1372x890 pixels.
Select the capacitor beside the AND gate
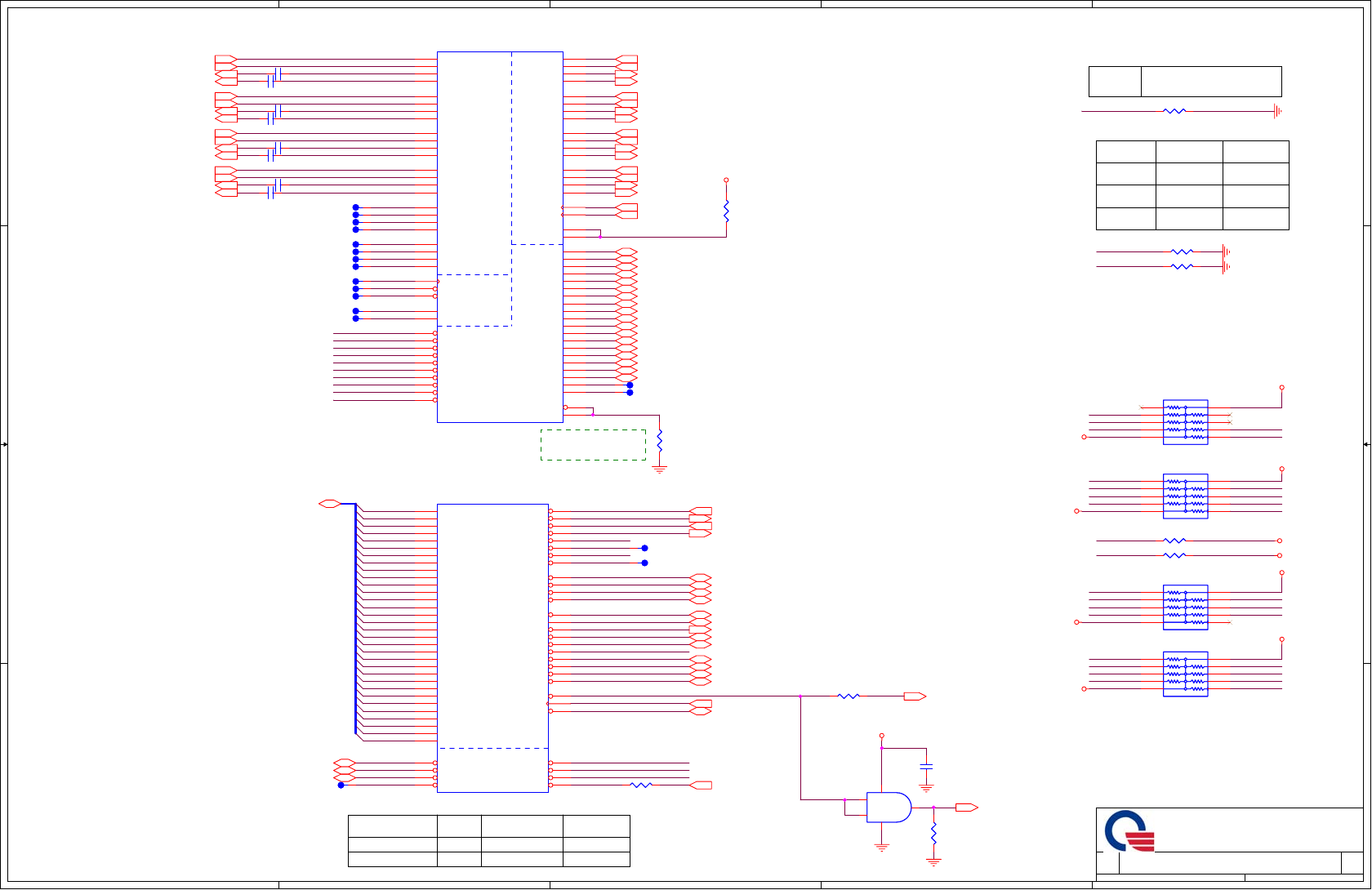(x=926, y=767)
